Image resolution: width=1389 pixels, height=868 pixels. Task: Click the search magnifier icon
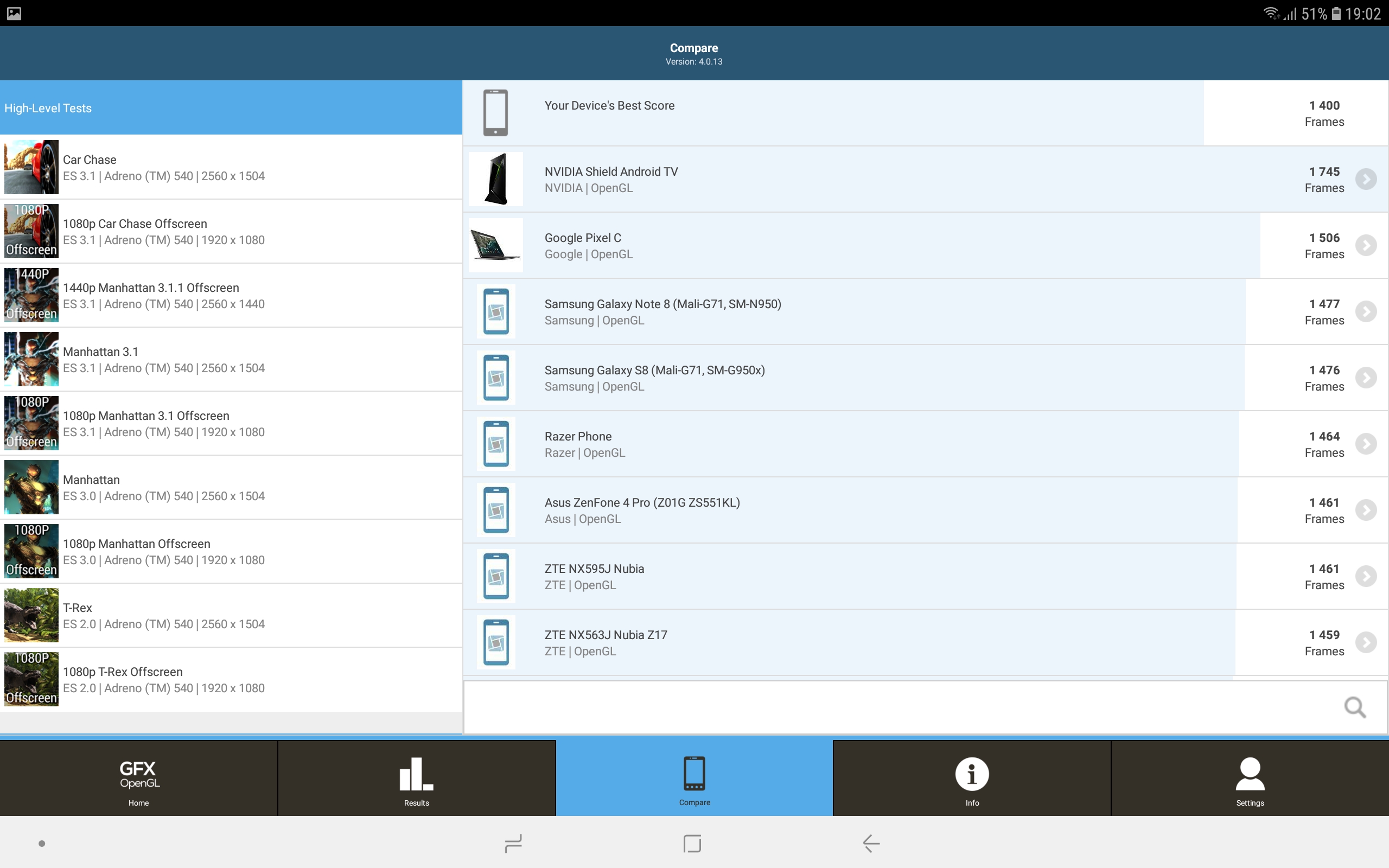(1355, 707)
